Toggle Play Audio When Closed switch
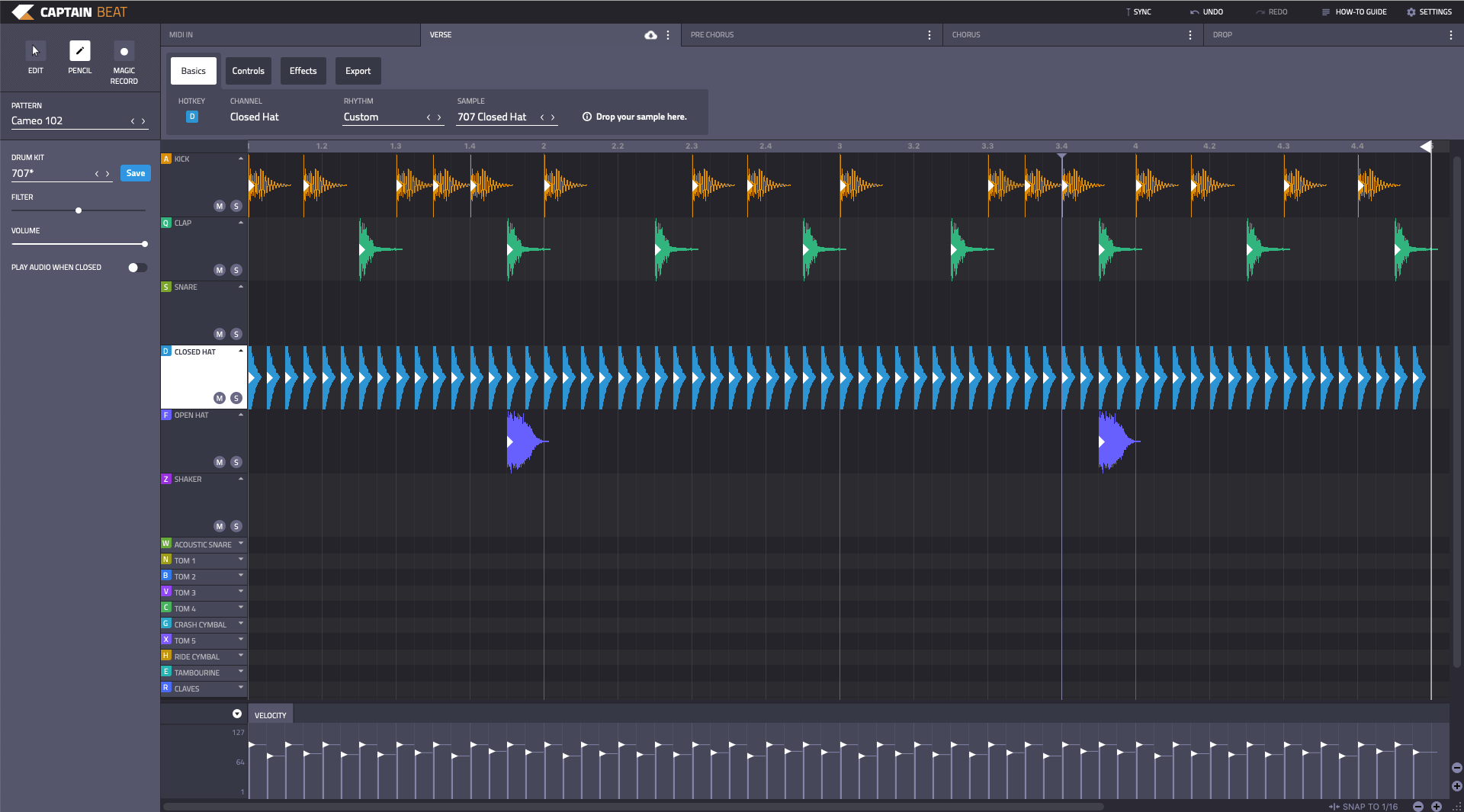The height and width of the screenshot is (812, 1464). click(x=137, y=268)
